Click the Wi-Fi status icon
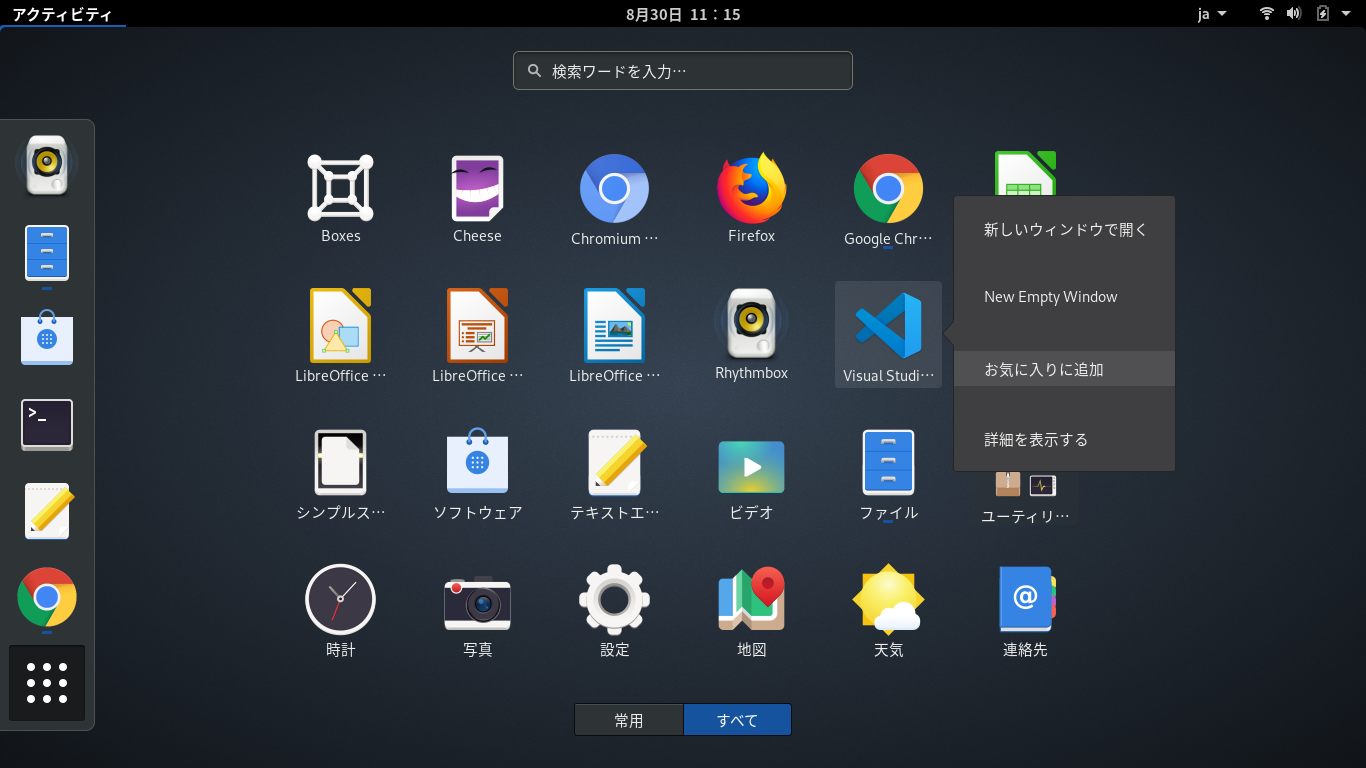The width and height of the screenshot is (1366, 768). click(1267, 14)
